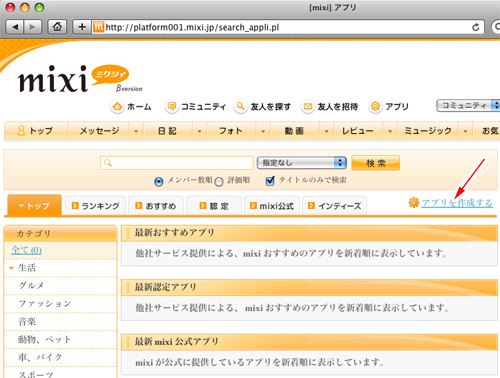
Task: Click orange arrow icon on ランキング tab
Action: [x=75, y=206]
